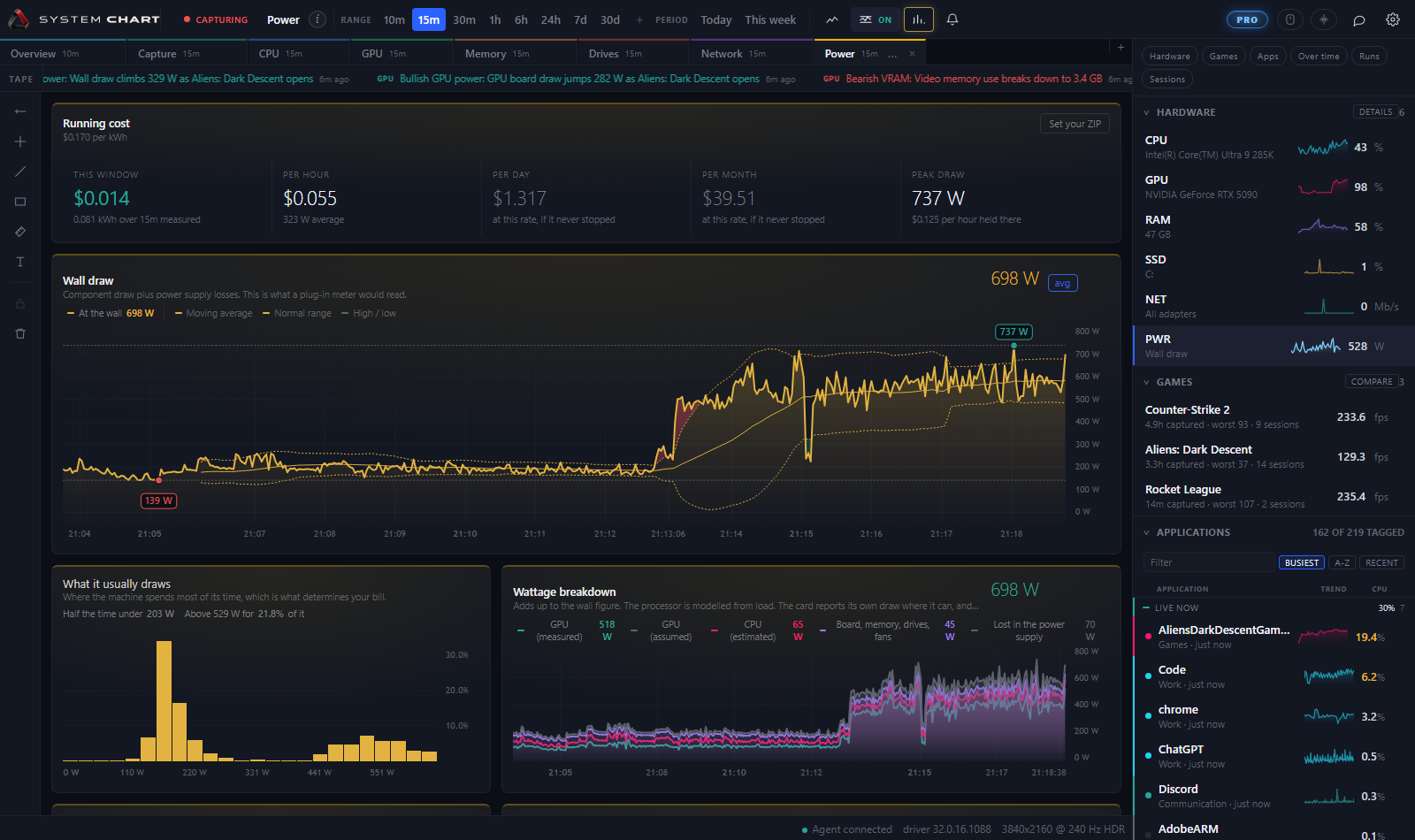Delete drawings with the trash icon
Image resolution: width=1415 pixels, height=840 pixels.
point(20,334)
